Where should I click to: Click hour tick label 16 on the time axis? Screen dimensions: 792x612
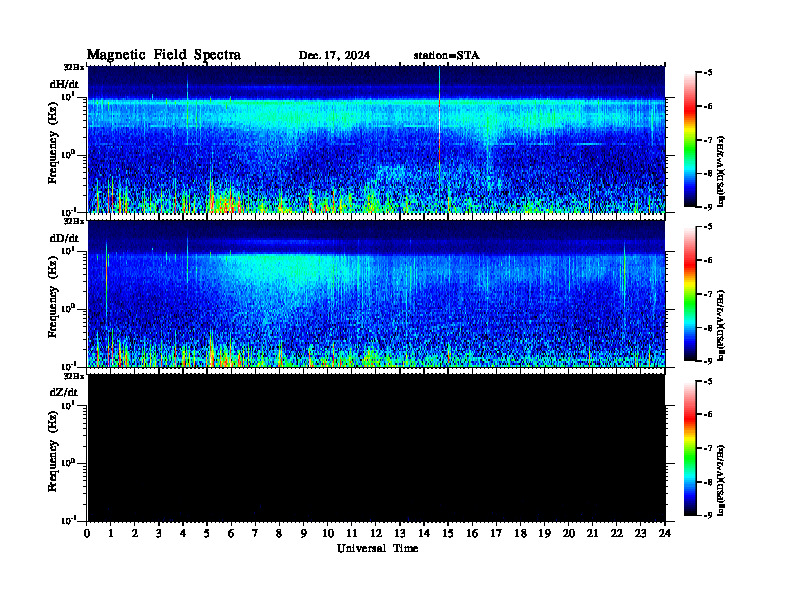click(472, 534)
